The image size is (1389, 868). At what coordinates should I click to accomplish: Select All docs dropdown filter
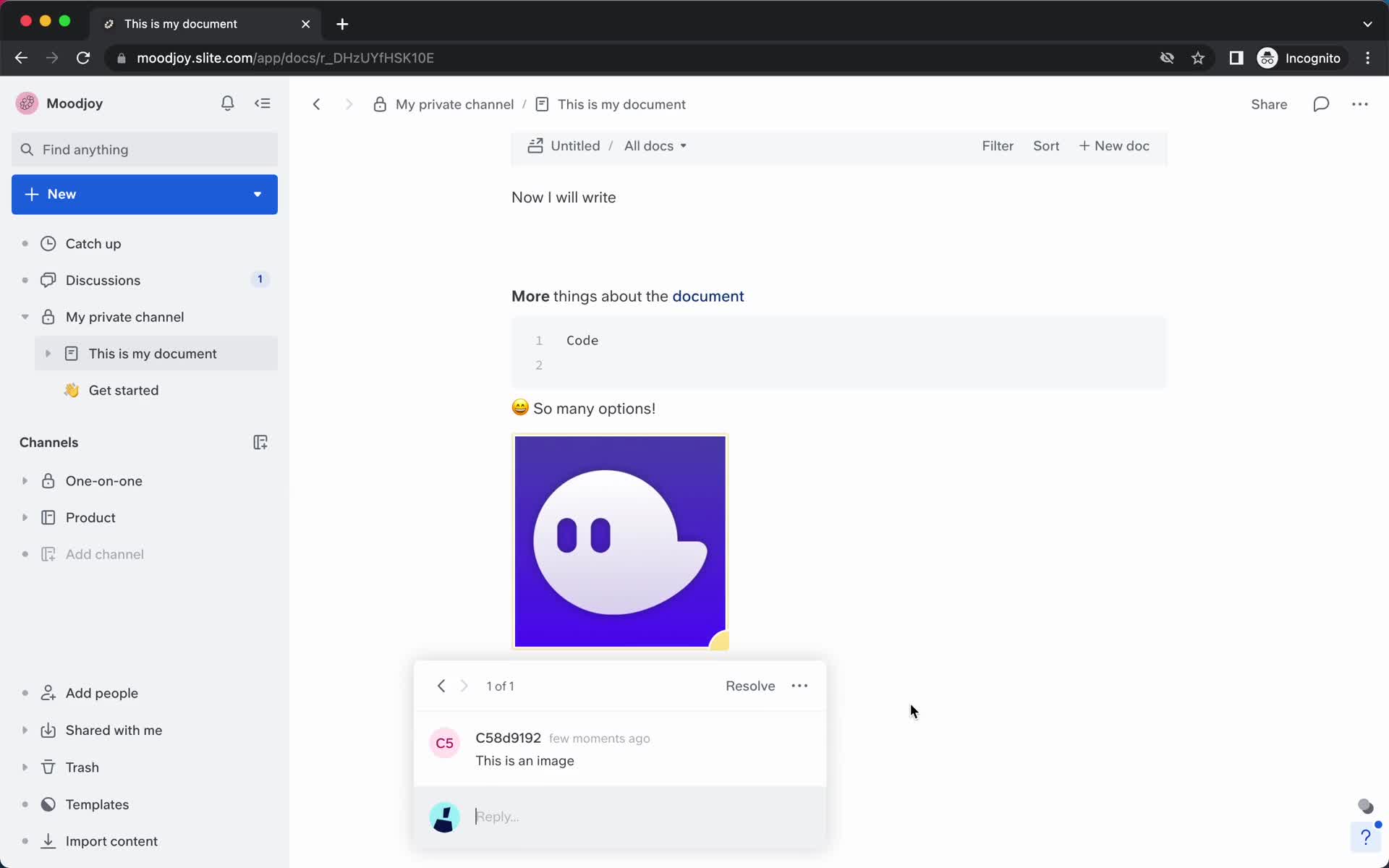click(x=654, y=145)
